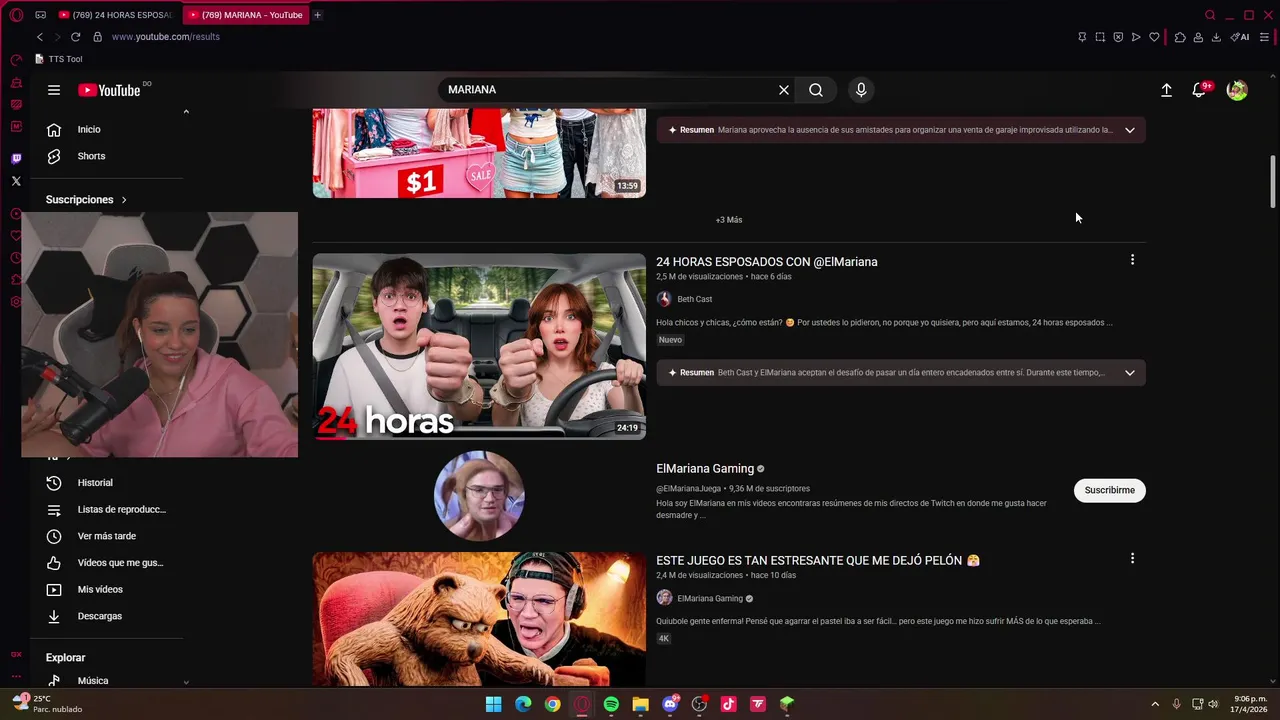Click the magnifier search button
1280x720 pixels.
(816, 90)
